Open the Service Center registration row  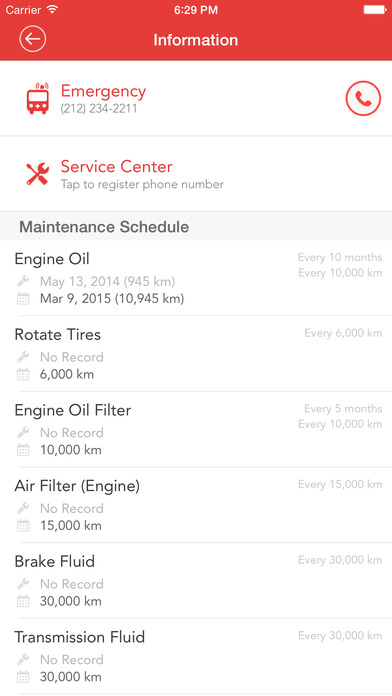pyautogui.click(x=196, y=174)
